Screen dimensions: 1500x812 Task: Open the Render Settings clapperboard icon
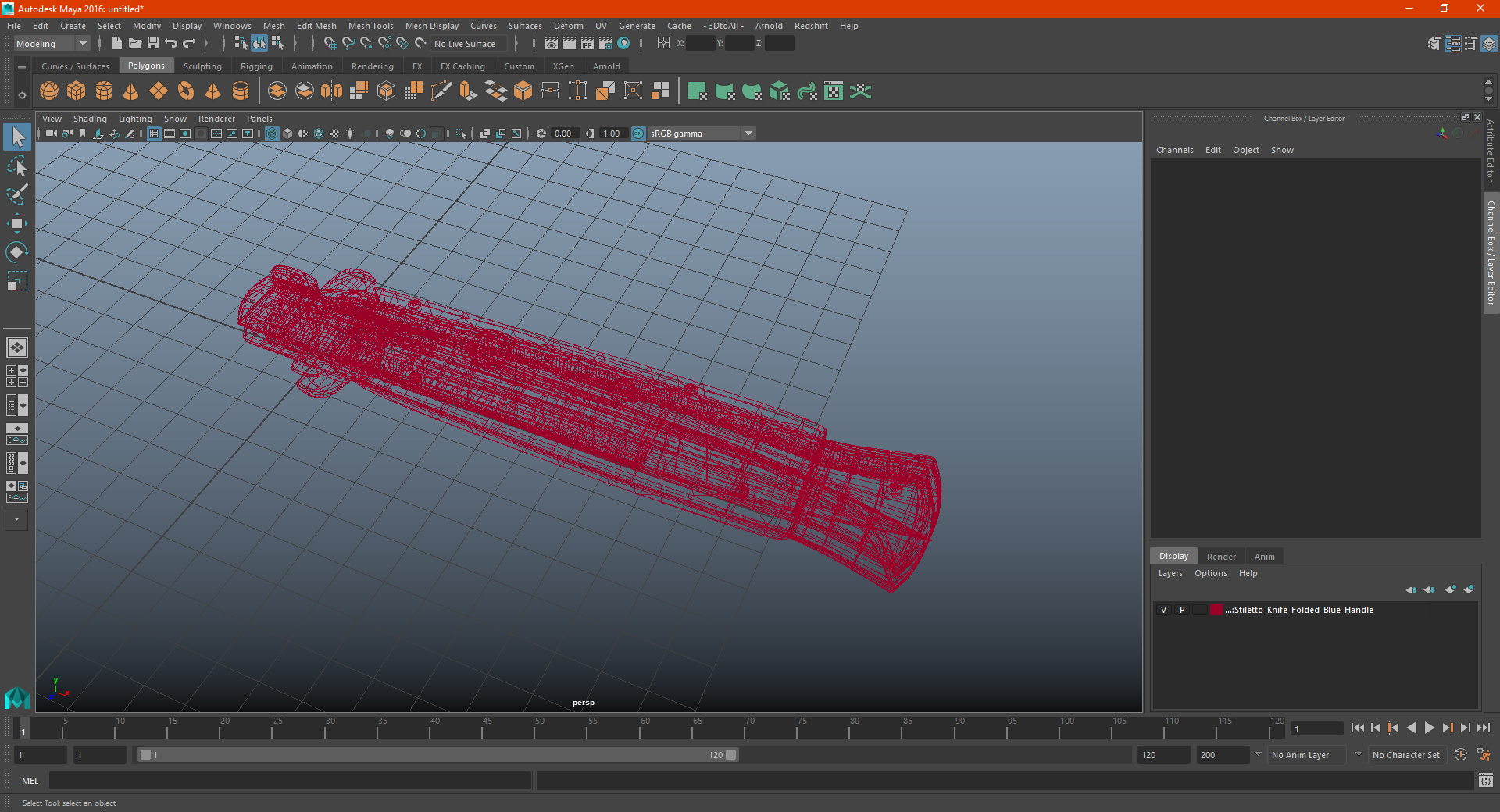click(605, 44)
